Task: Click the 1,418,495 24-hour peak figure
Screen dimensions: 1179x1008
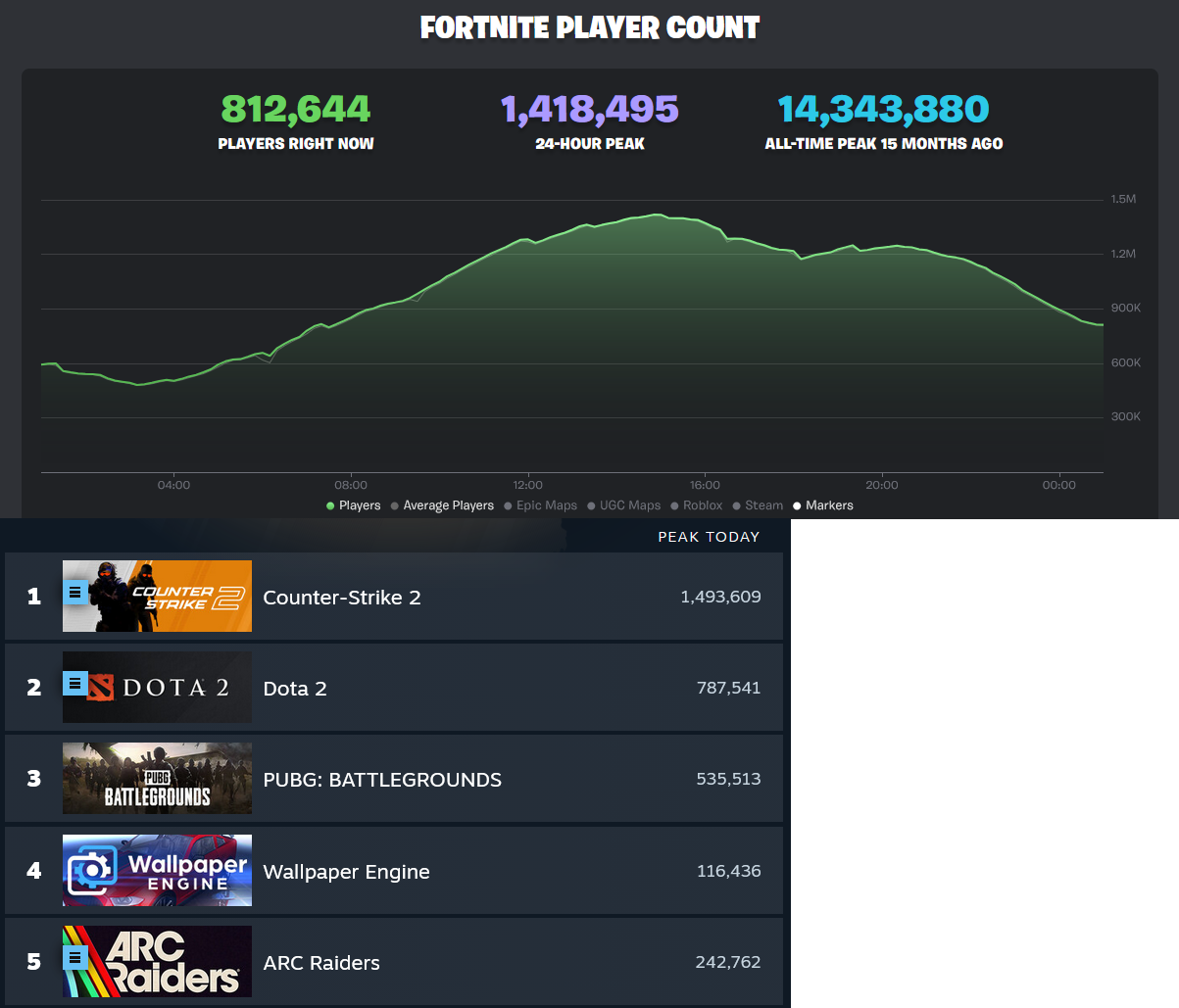Action: pos(590,109)
